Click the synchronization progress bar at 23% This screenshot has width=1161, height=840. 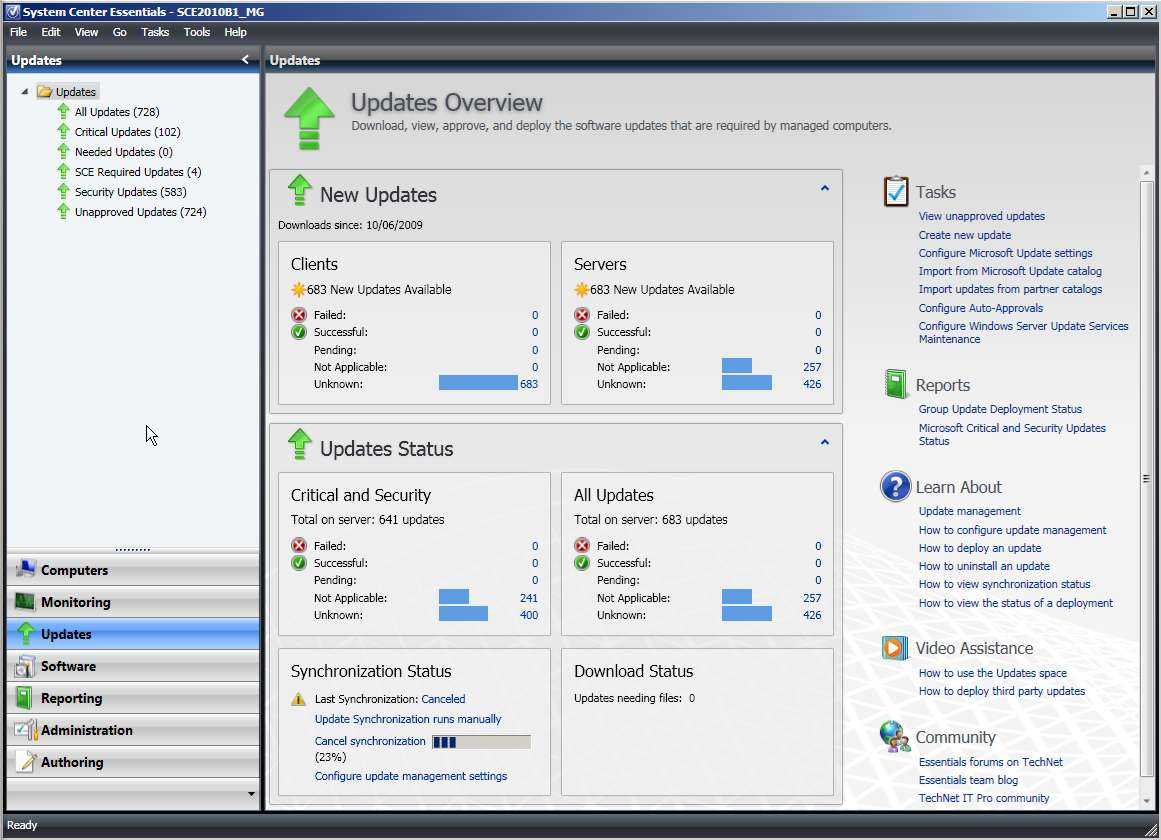tap(481, 741)
